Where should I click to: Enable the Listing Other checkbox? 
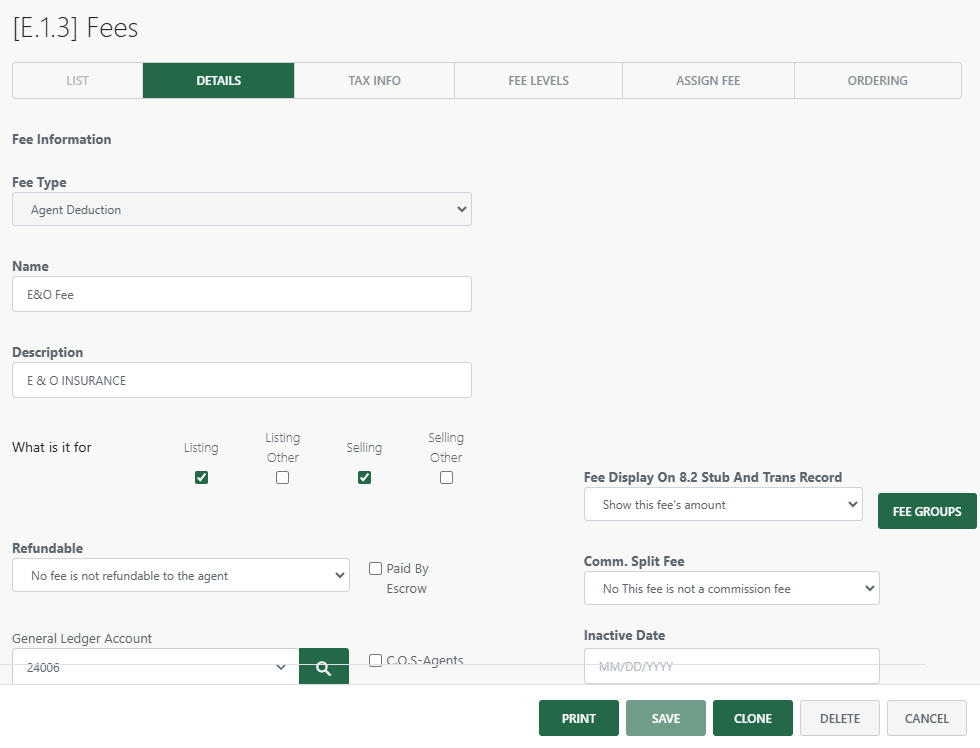click(x=282, y=477)
